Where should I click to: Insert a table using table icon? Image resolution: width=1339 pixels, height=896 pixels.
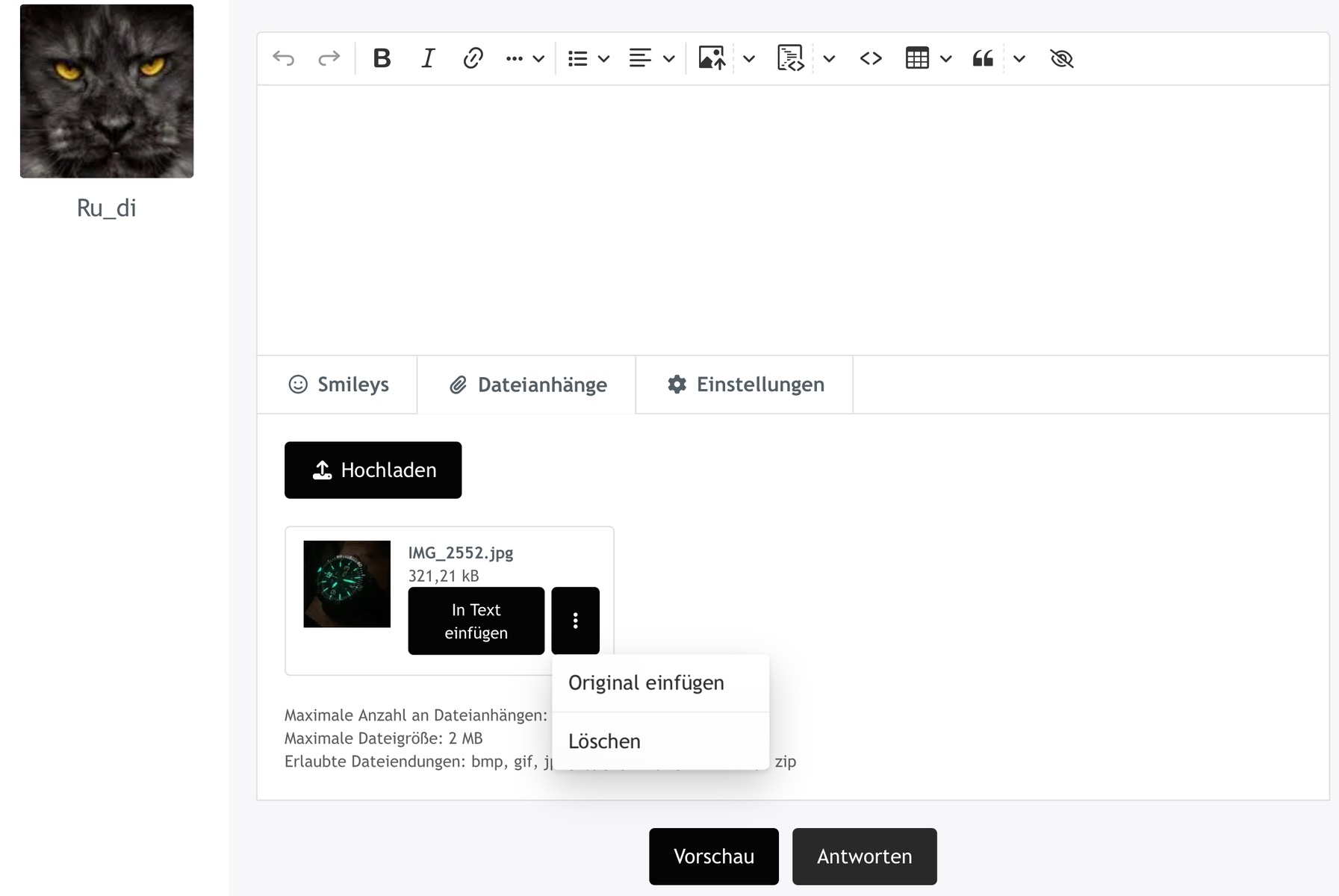(917, 58)
